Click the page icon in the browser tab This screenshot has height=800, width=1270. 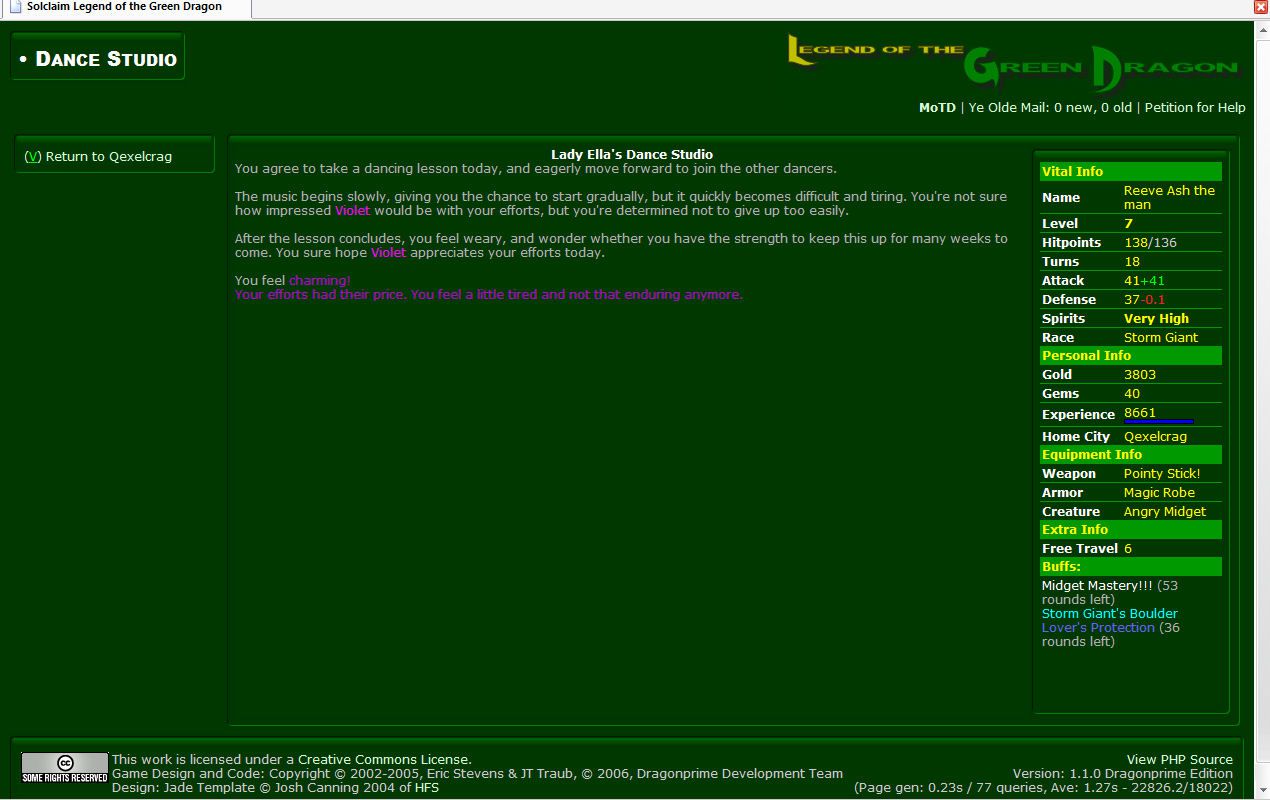coord(14,7)
